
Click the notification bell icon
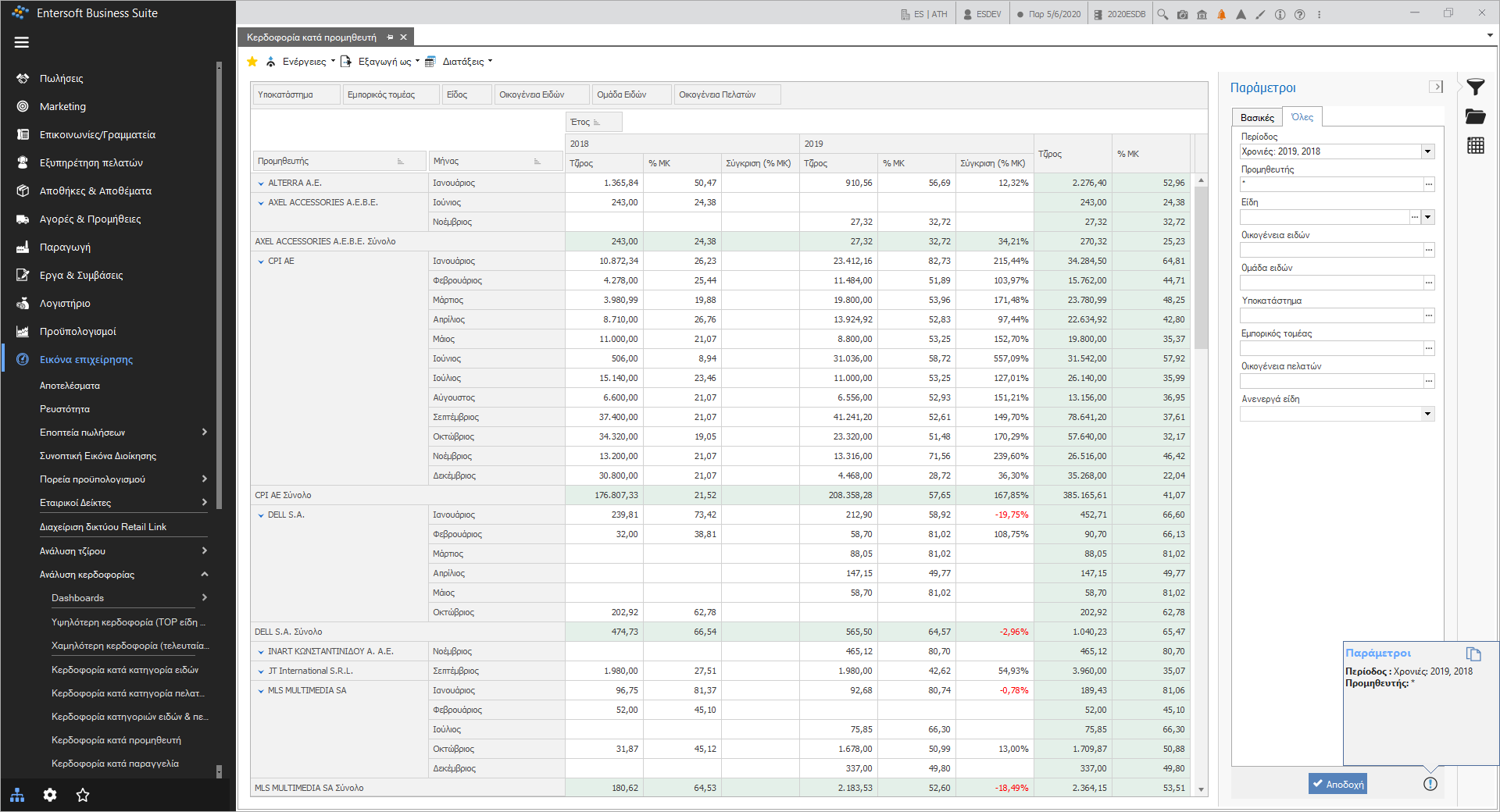click(x=1221, y=14)
